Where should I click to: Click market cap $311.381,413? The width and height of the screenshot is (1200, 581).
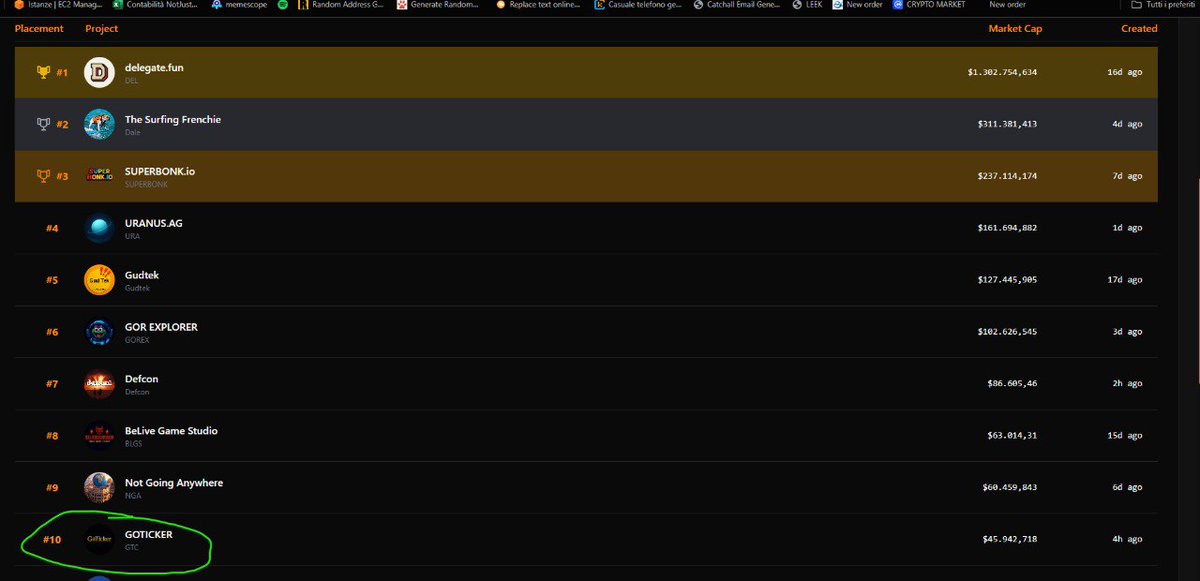tap(1007, 124)
